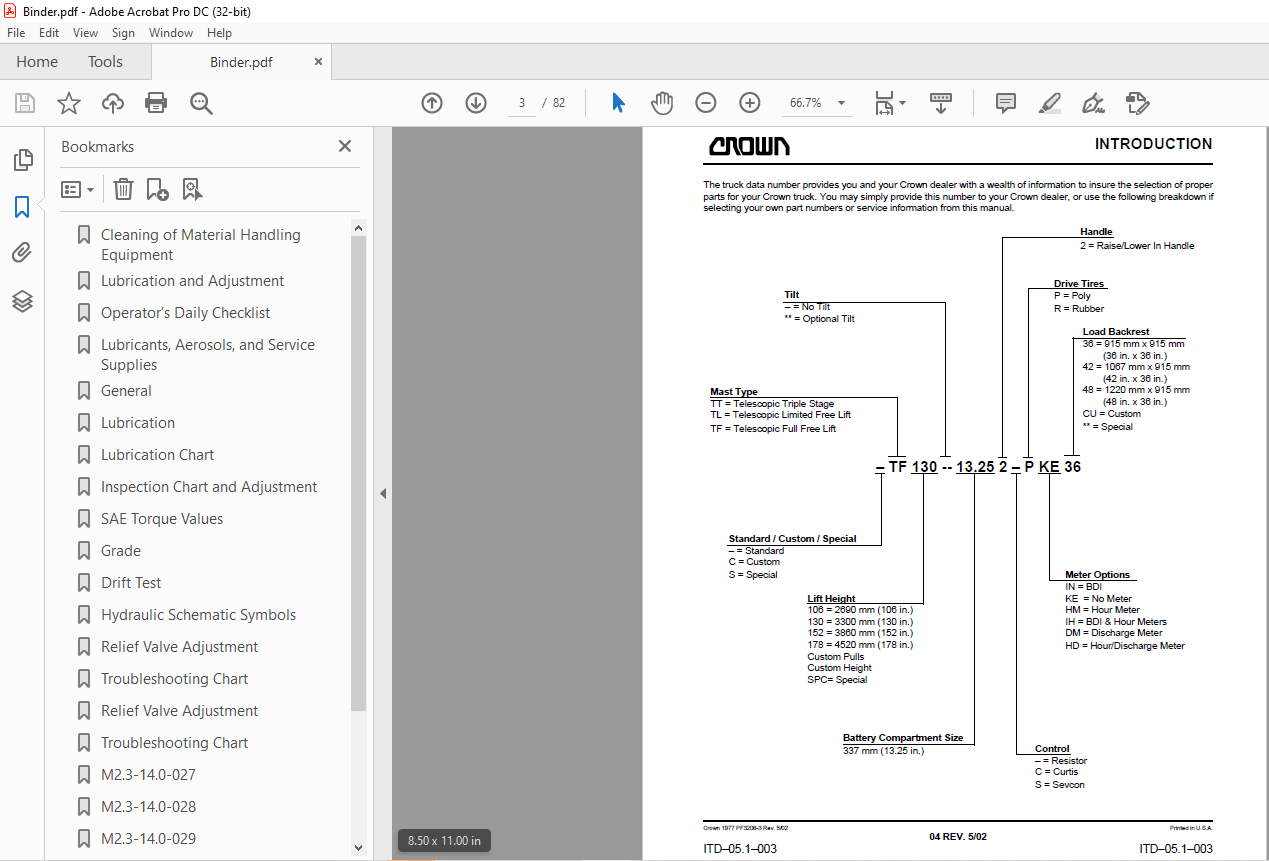1269x861 pixels.
Task: Click the page number input field
Action: point(522,103)
